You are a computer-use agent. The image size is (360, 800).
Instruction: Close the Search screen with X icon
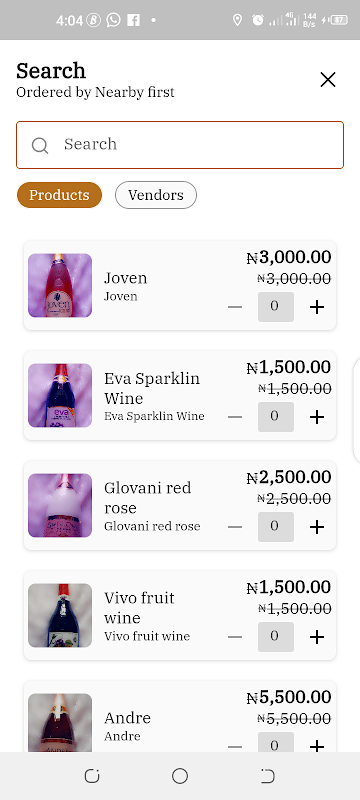click(x=327, y=80)
